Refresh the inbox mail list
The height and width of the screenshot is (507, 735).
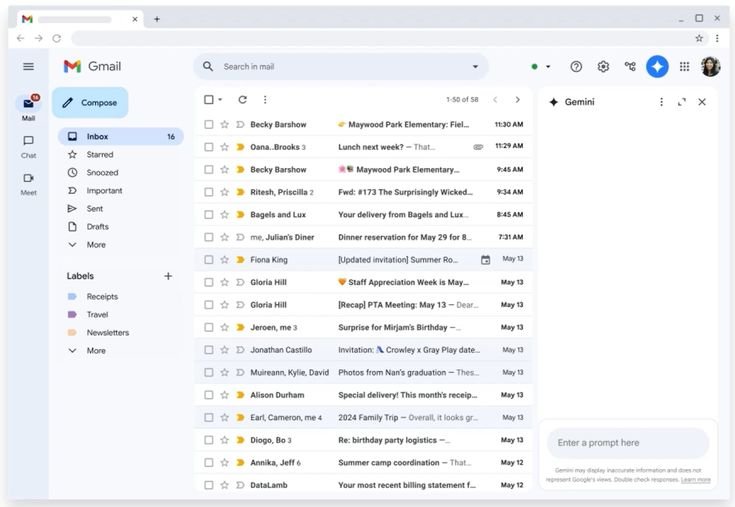(x=242, y=100)
